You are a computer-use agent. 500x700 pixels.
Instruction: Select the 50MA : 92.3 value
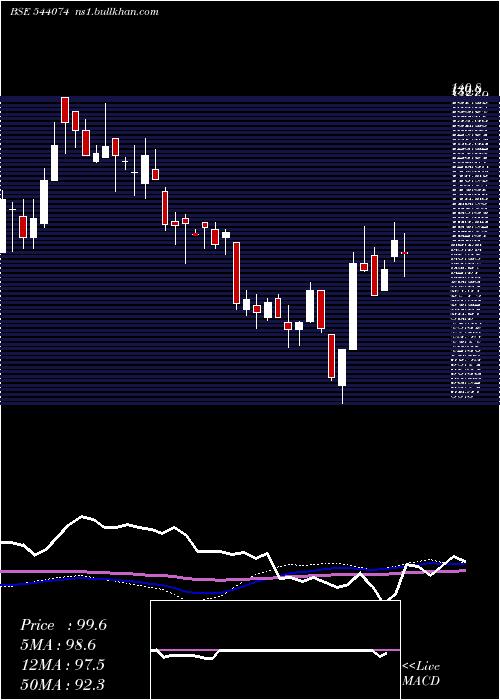tap(63, 684)
